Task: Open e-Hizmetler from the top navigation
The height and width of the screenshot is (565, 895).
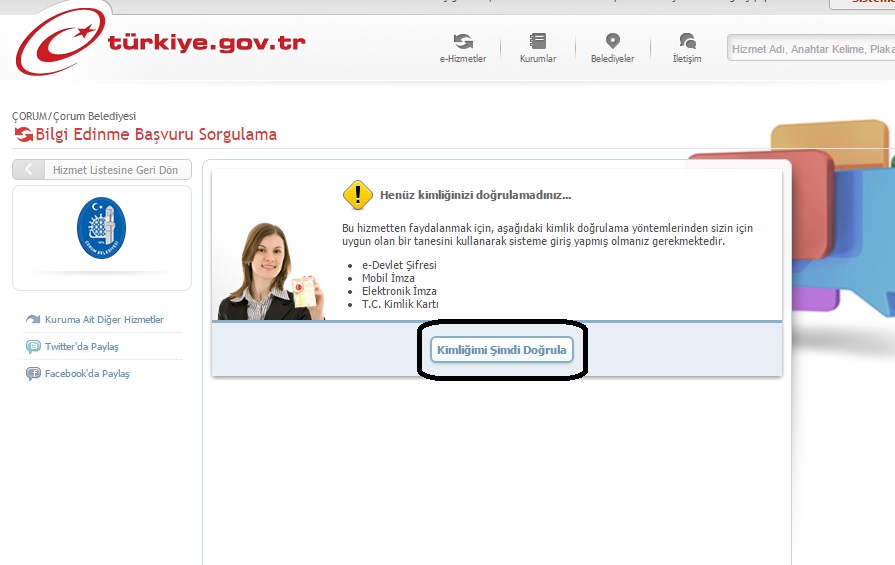Action: [463, 42]
